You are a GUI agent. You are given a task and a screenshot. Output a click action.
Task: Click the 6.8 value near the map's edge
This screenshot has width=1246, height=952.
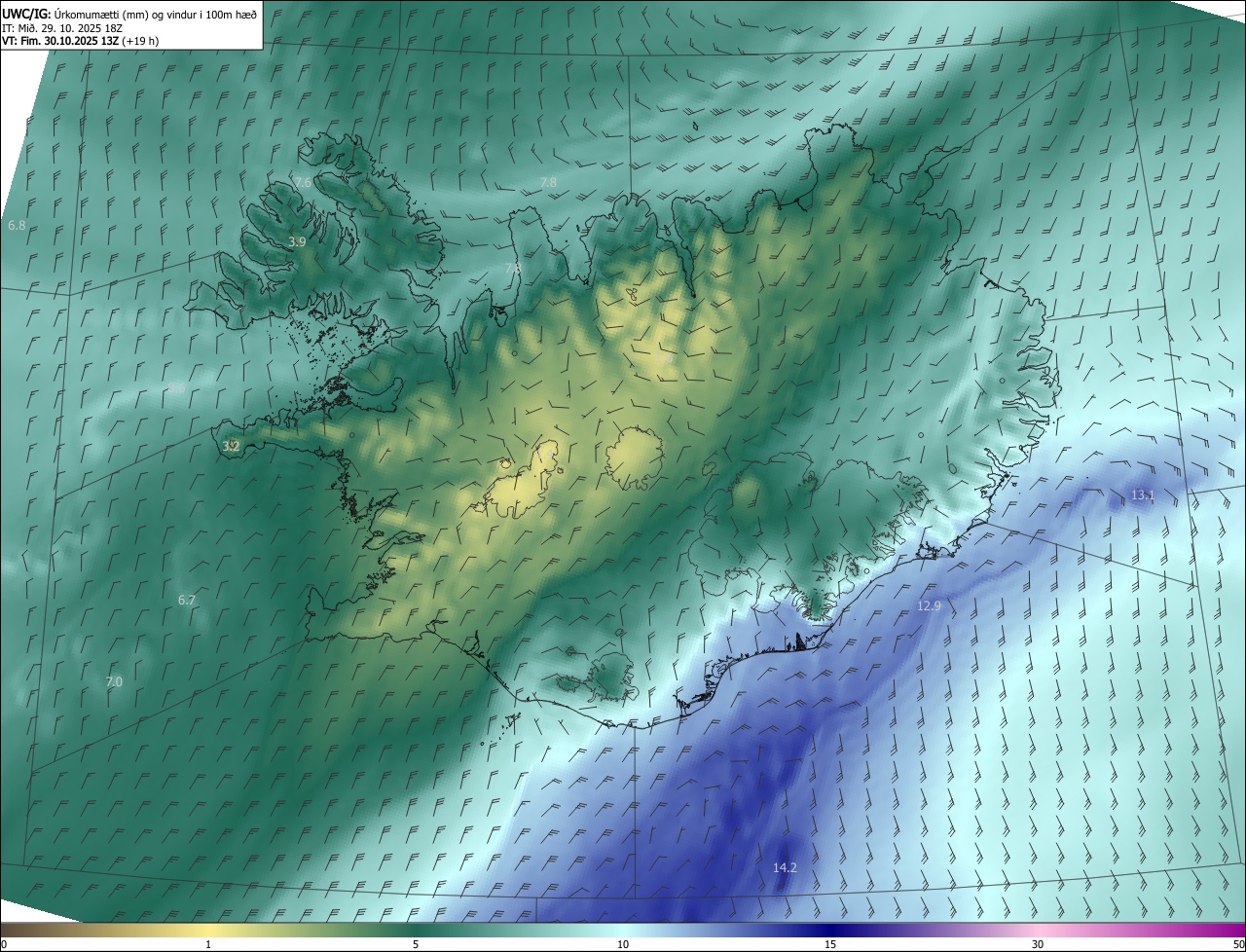point(17,225)
